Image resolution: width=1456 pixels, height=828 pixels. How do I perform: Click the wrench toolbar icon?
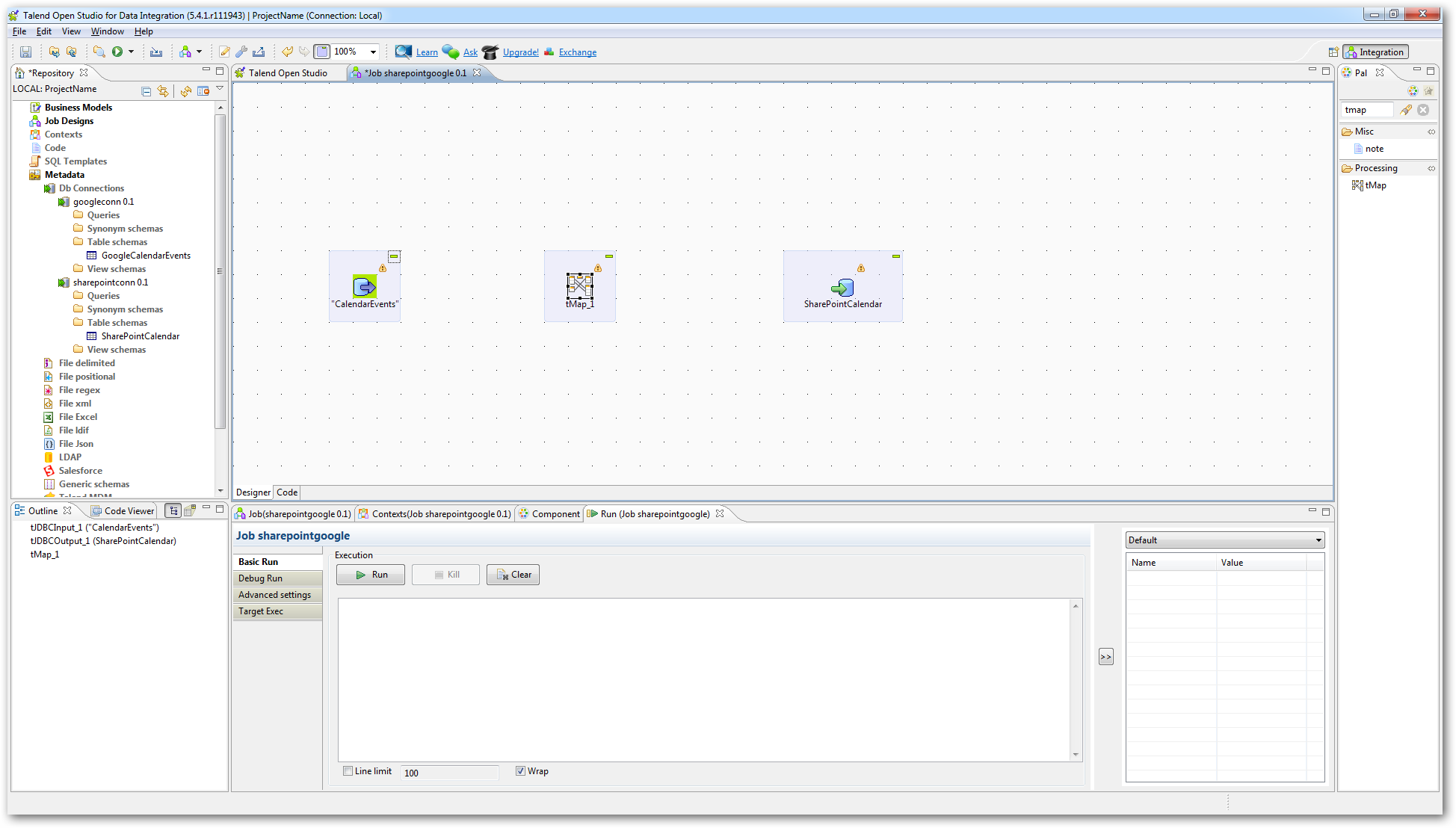(x=241, y=52)
